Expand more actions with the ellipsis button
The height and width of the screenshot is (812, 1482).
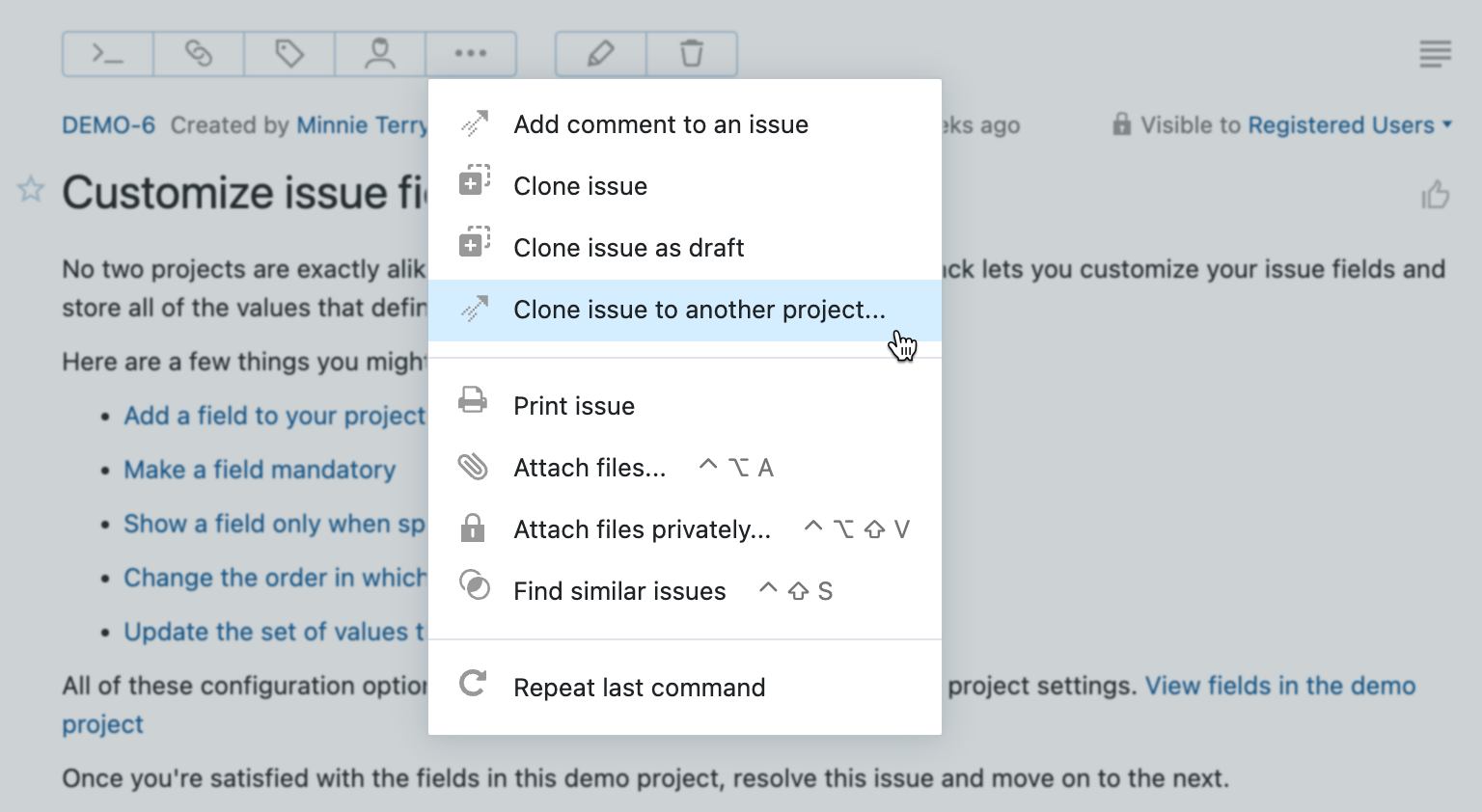click(x=471, y=54)
